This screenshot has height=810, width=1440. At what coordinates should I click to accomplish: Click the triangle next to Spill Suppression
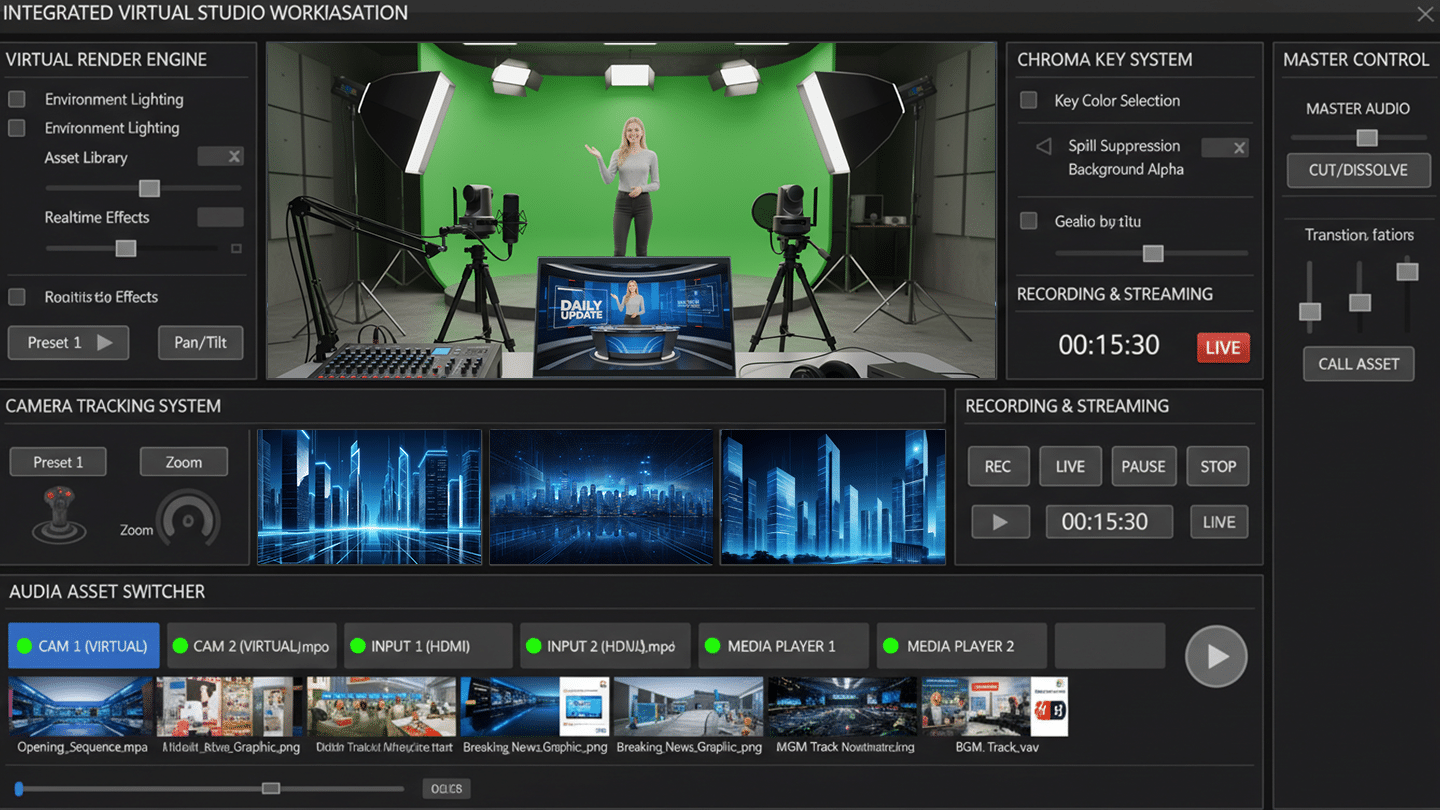pyautogui.click(x=1041, y=145)
